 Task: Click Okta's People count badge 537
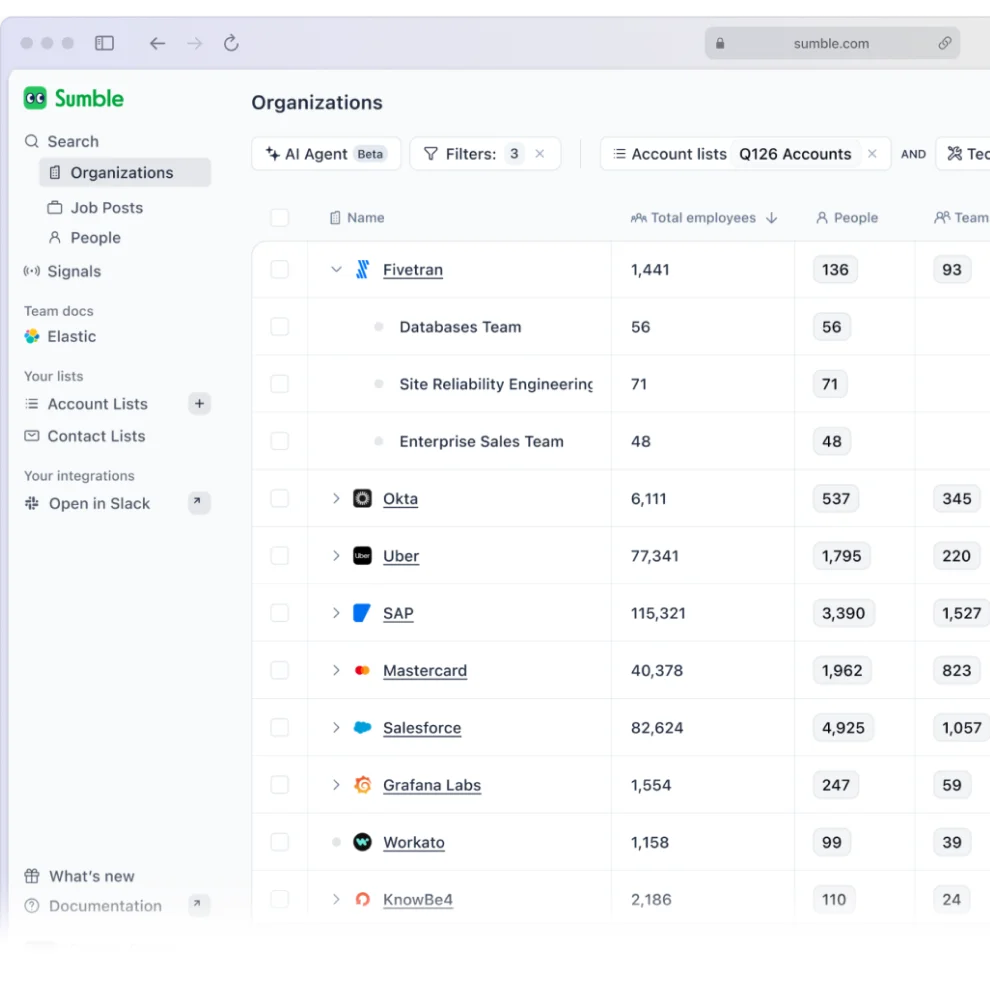(x=836, y=498)
